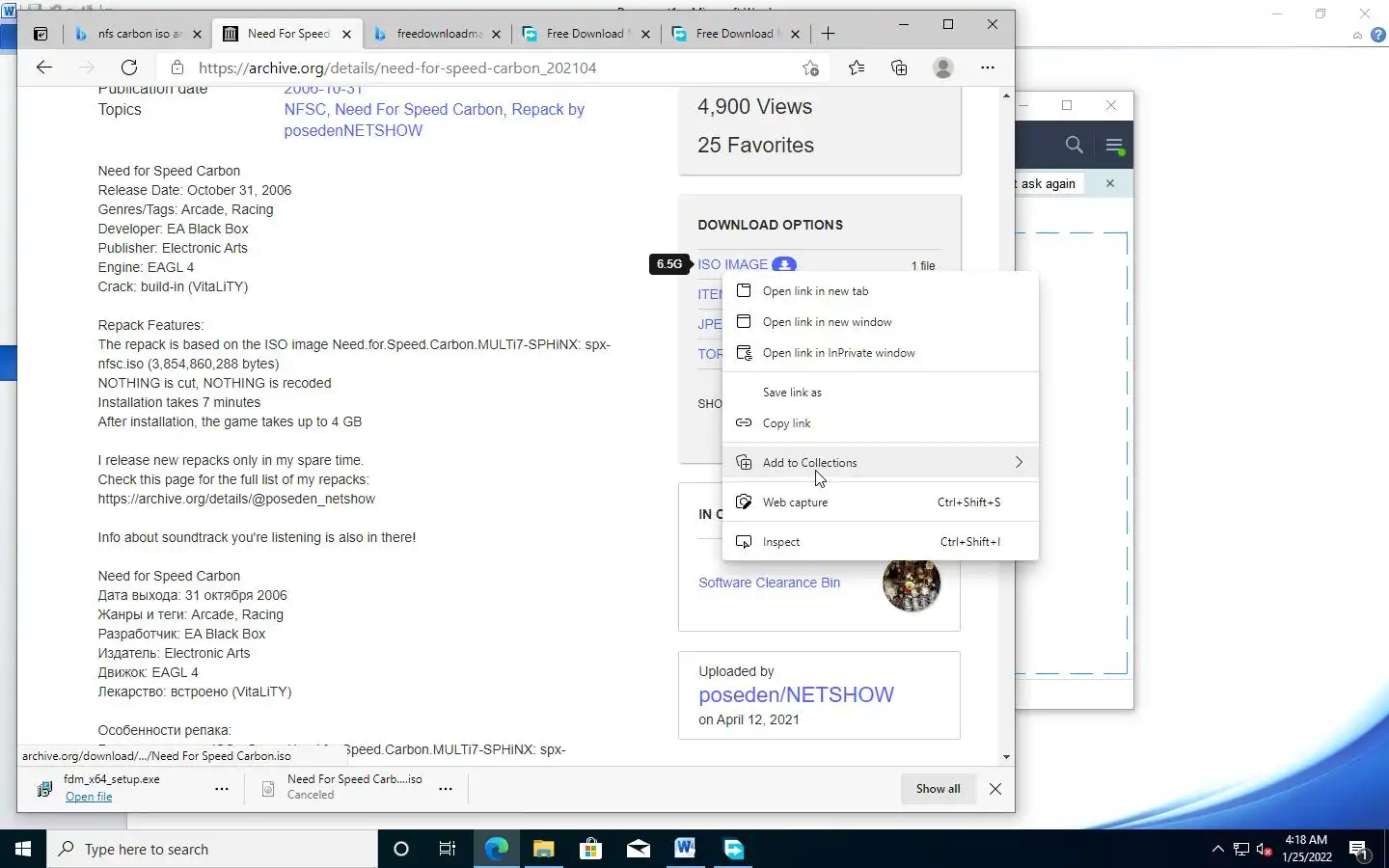Open Cortana circle in taskbar

point(401,849)
